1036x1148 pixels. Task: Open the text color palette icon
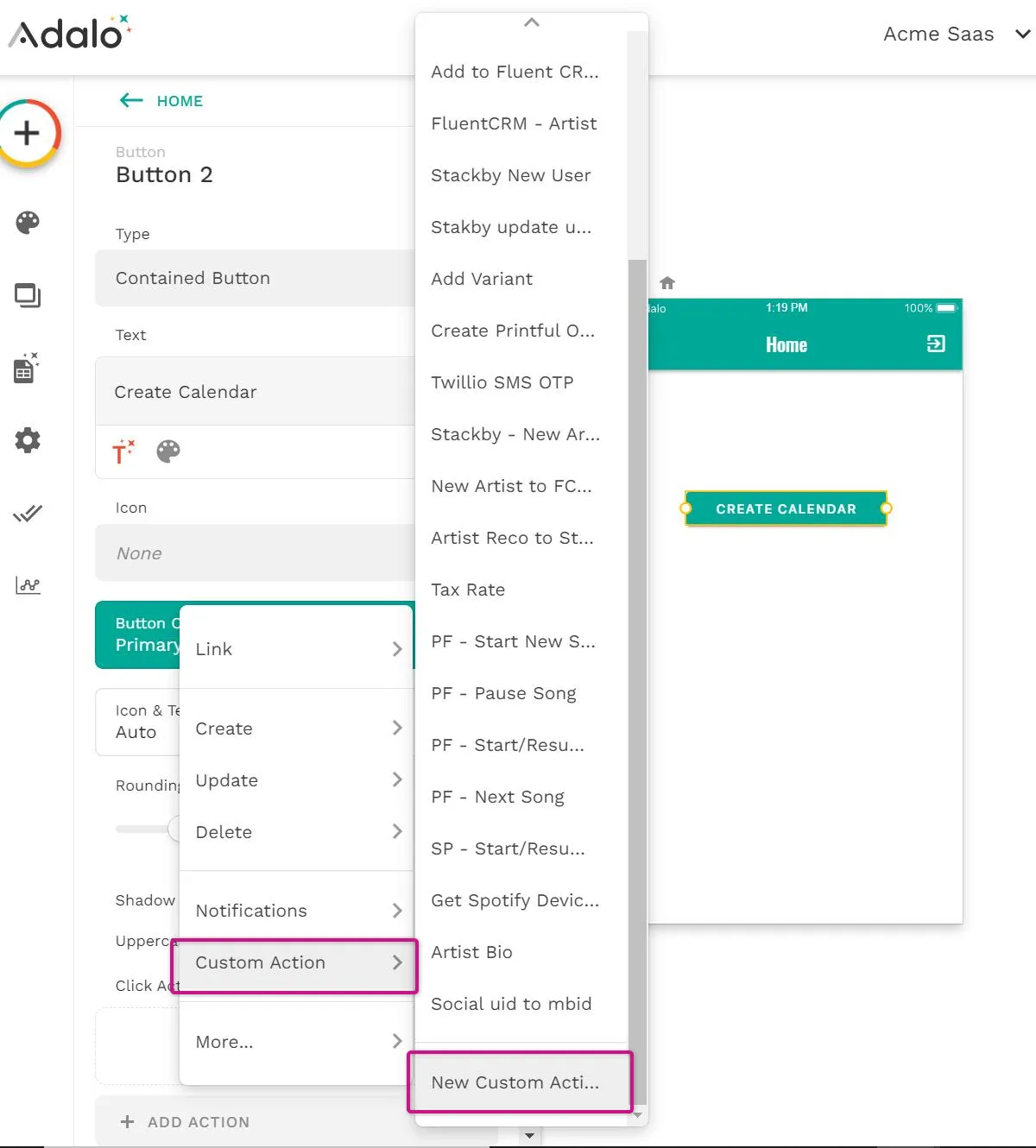coord(168,451)
